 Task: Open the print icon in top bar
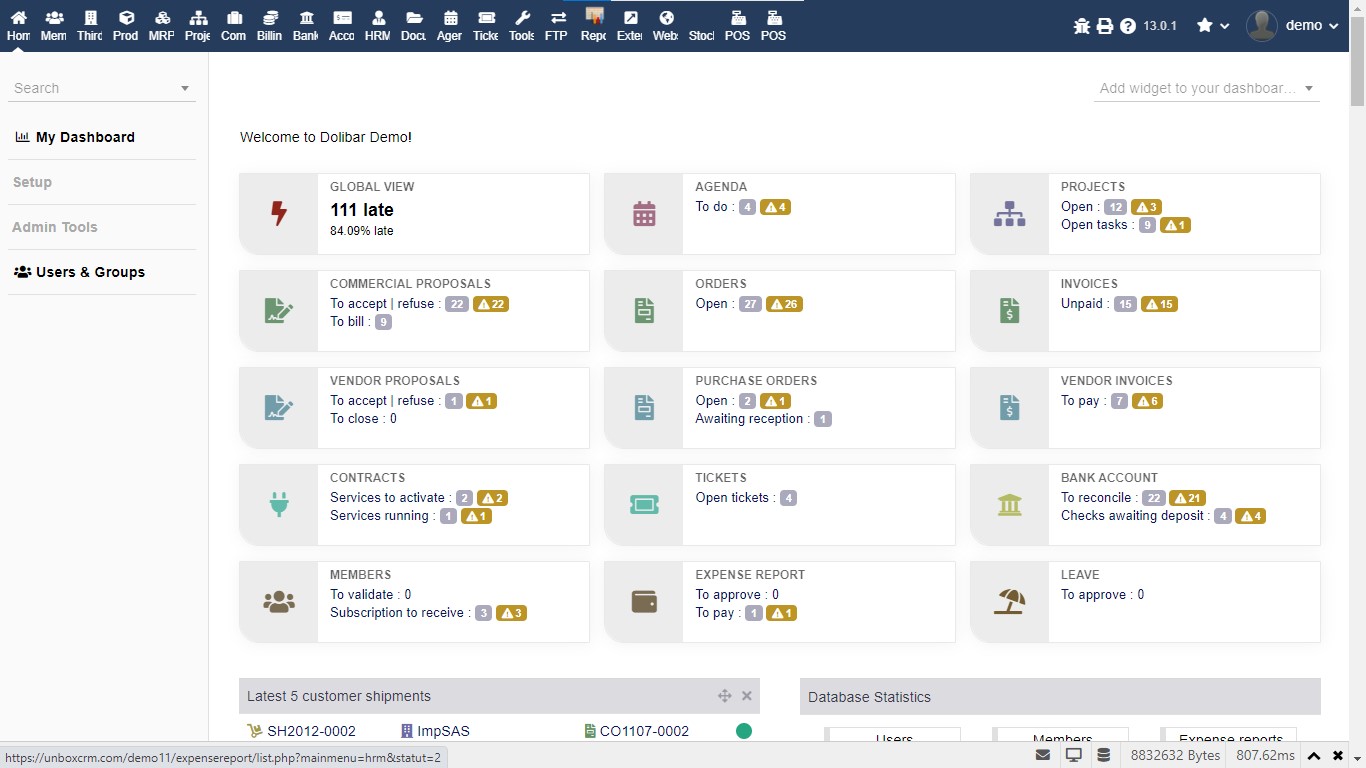pos(1103,26)
